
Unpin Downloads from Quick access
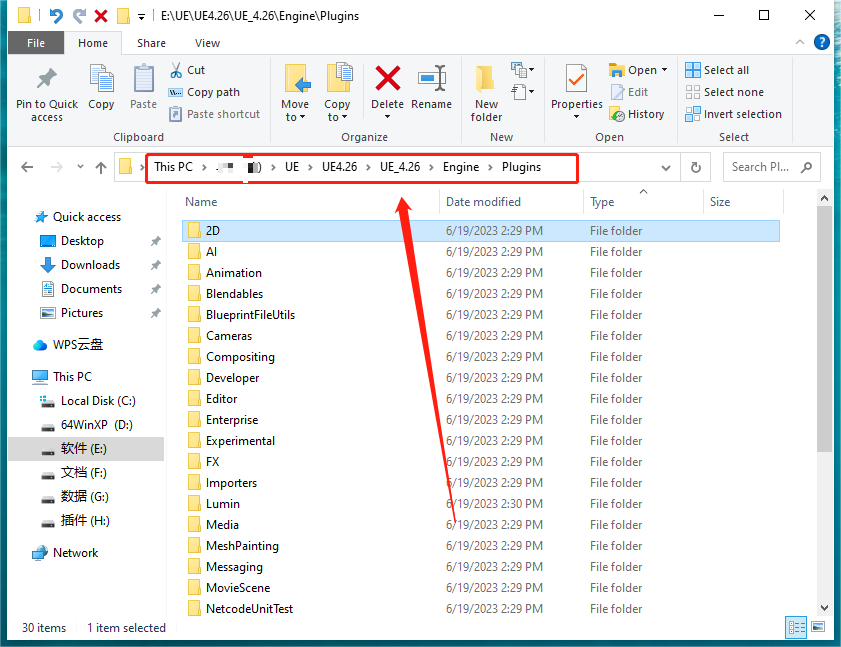click(156, 265)
